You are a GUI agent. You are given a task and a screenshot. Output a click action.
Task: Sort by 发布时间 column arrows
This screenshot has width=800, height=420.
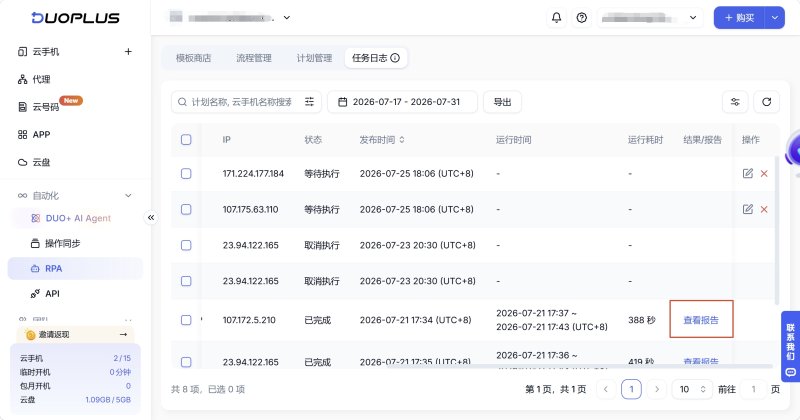402,140
